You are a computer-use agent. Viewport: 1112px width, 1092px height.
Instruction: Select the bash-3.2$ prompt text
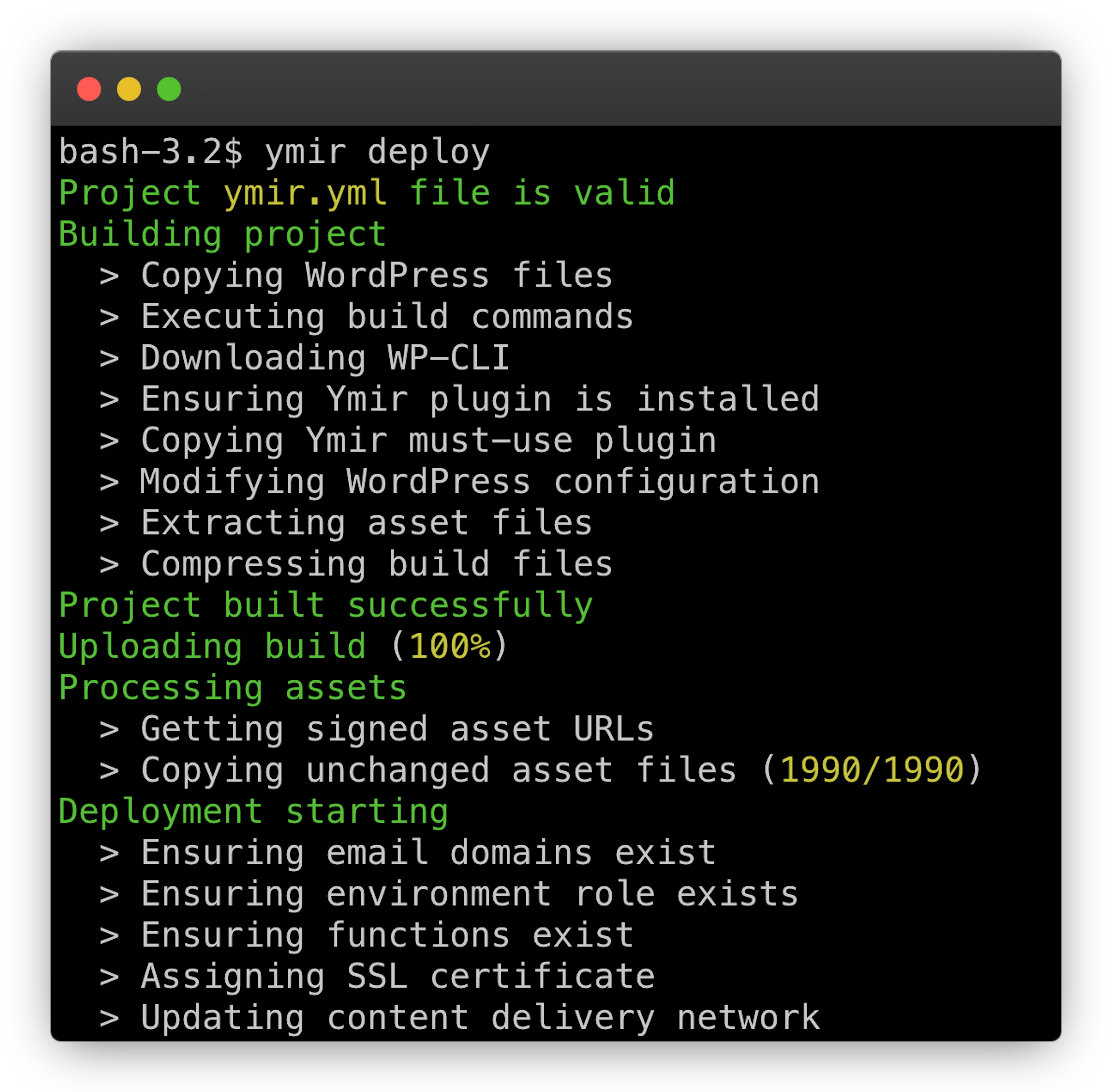[x=150, y=151]
